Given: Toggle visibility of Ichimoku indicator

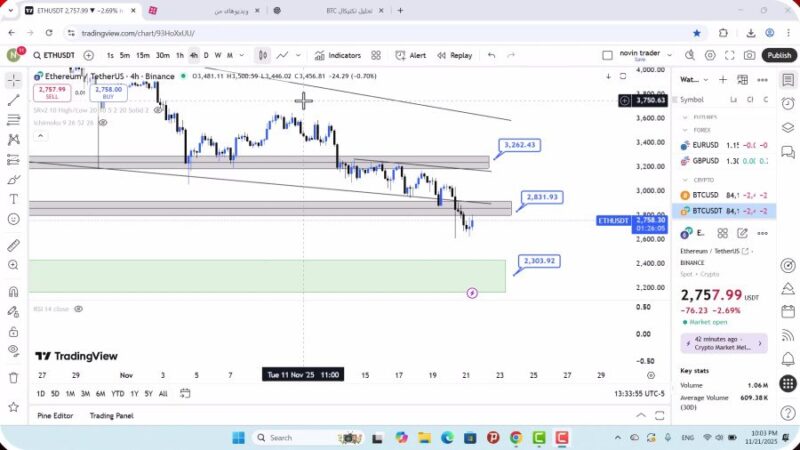Looking at the screenshot, I should (x=104, y=122).
